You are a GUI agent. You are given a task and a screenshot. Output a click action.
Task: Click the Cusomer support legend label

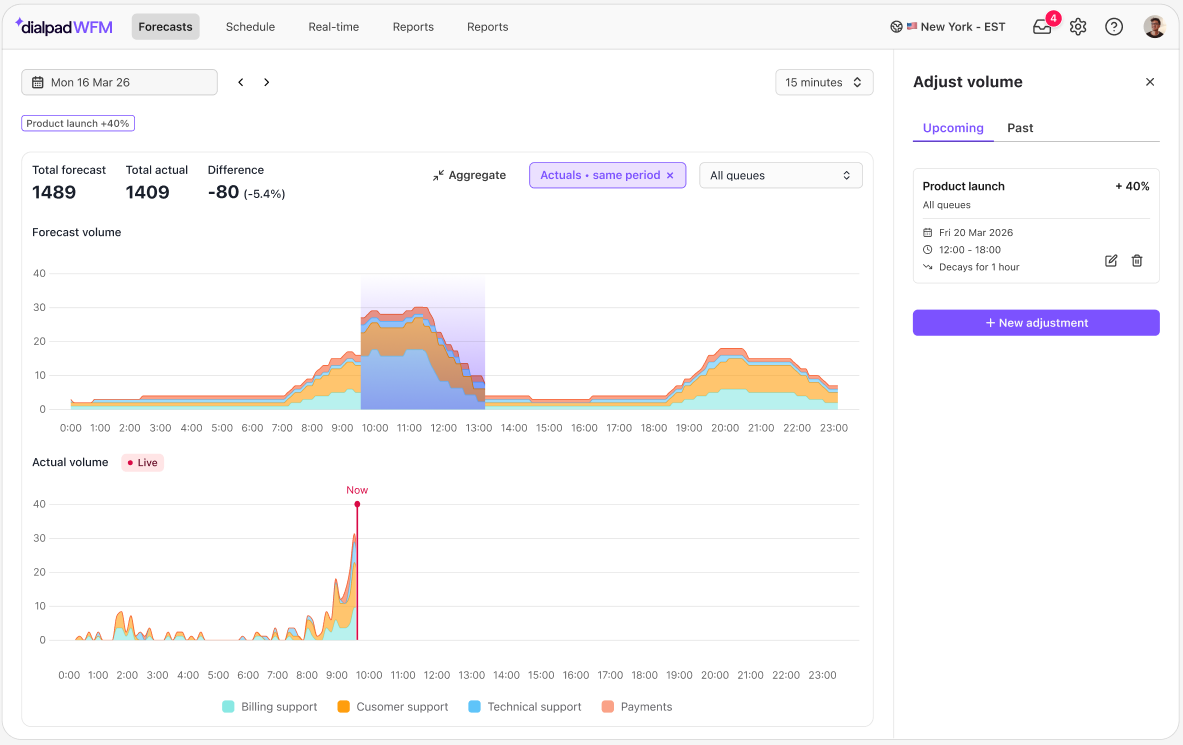click(x=402, y=707)
